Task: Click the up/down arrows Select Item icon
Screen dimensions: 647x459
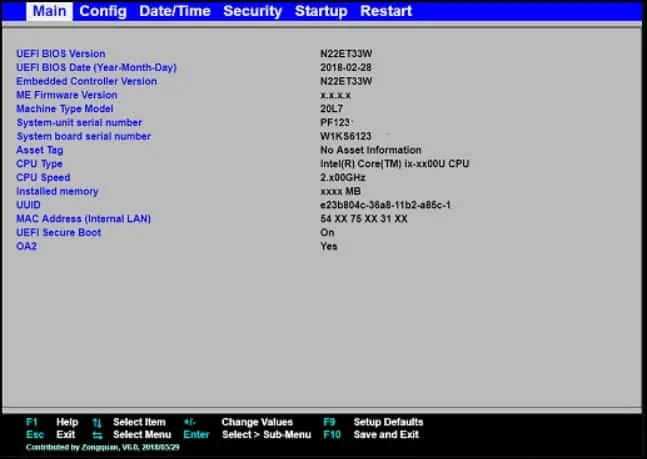Action: (x=97, y=422)
